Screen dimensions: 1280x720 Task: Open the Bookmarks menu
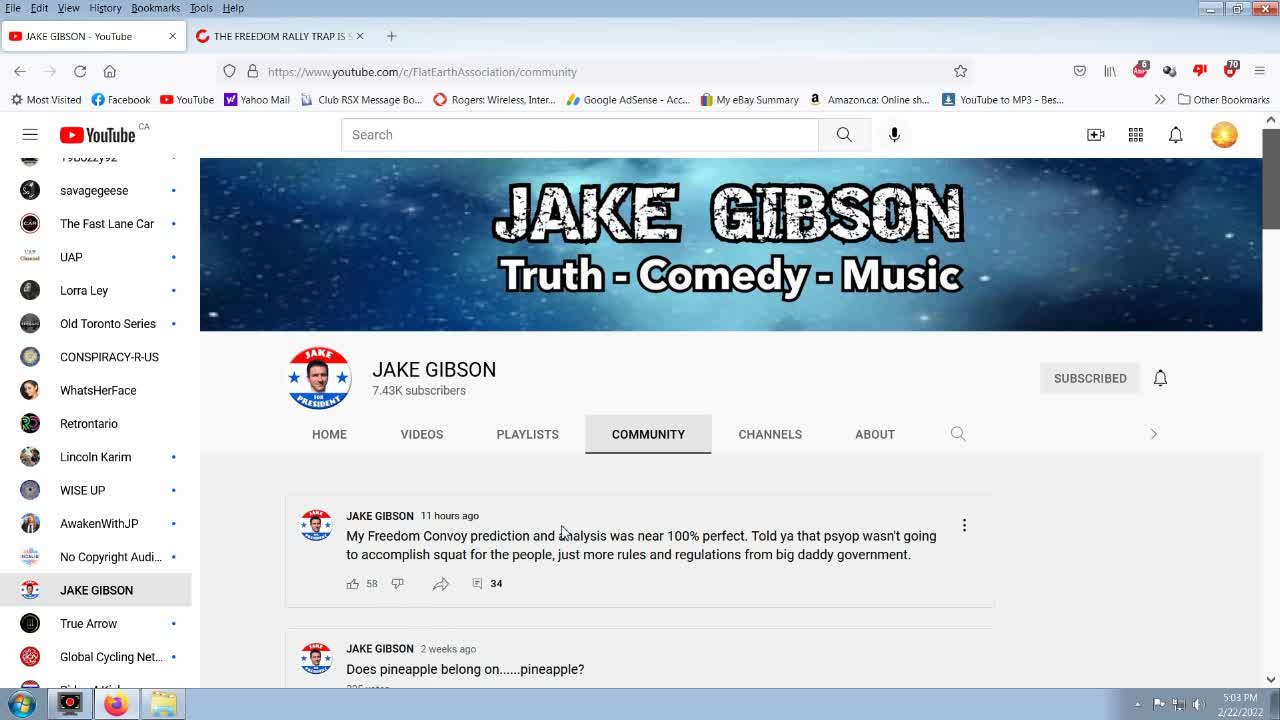click(155, 8)
